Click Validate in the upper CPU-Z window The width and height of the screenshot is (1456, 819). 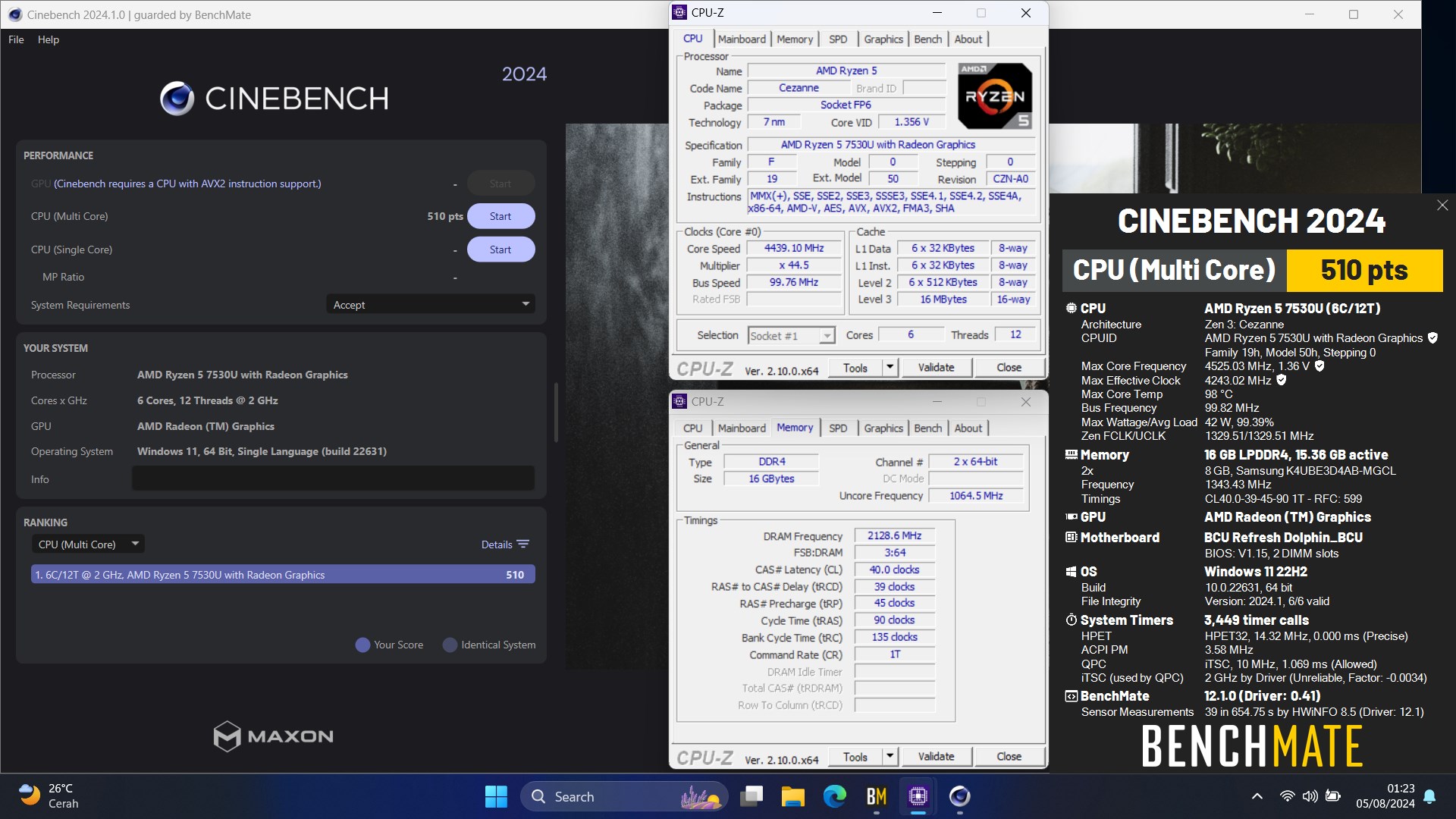point(936,368)
